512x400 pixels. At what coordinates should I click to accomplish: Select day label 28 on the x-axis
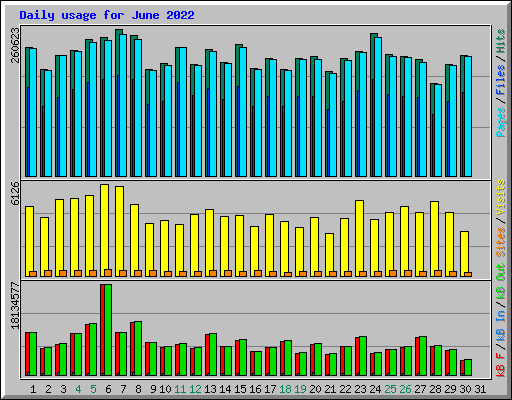[x=435, y=389]
